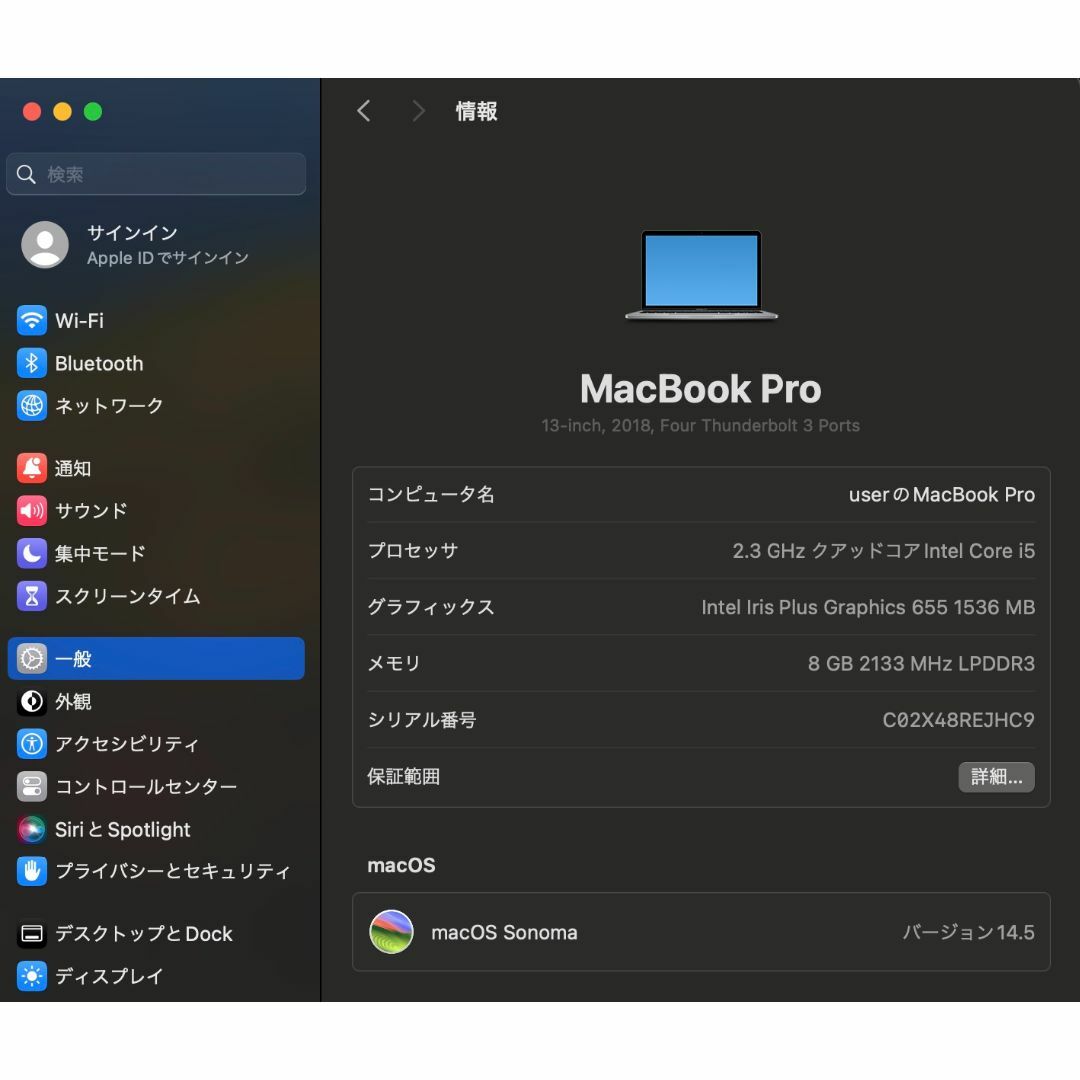Click in the 検索 search field
Screen dimensions: 1080x1080
pyautogui.click(x=156, y=174)
